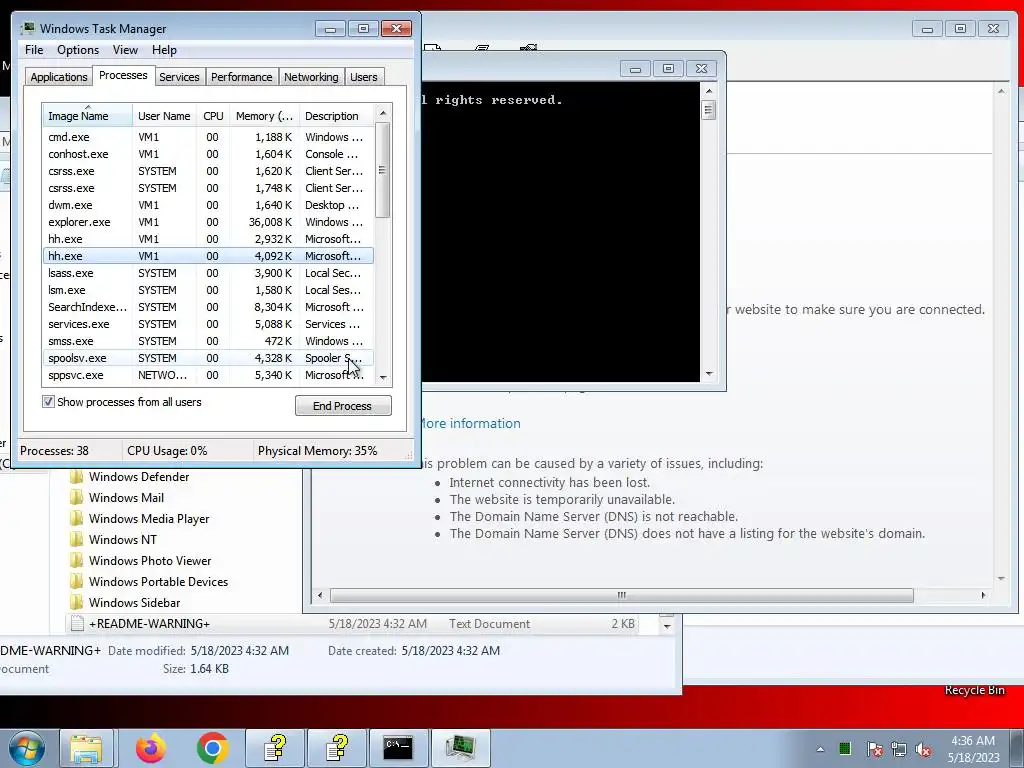Open the muted volume tray icon
Screen dimensions: 1024x768
(x=923, y=749)
